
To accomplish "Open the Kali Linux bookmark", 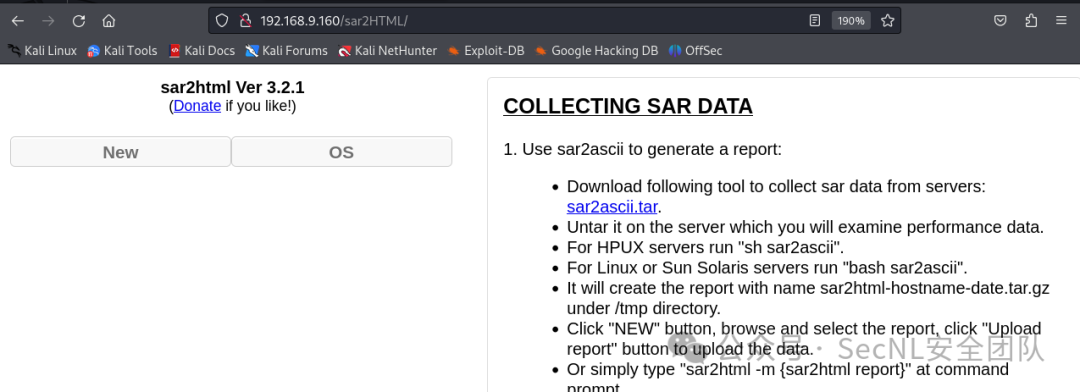I will click(43, 50).
